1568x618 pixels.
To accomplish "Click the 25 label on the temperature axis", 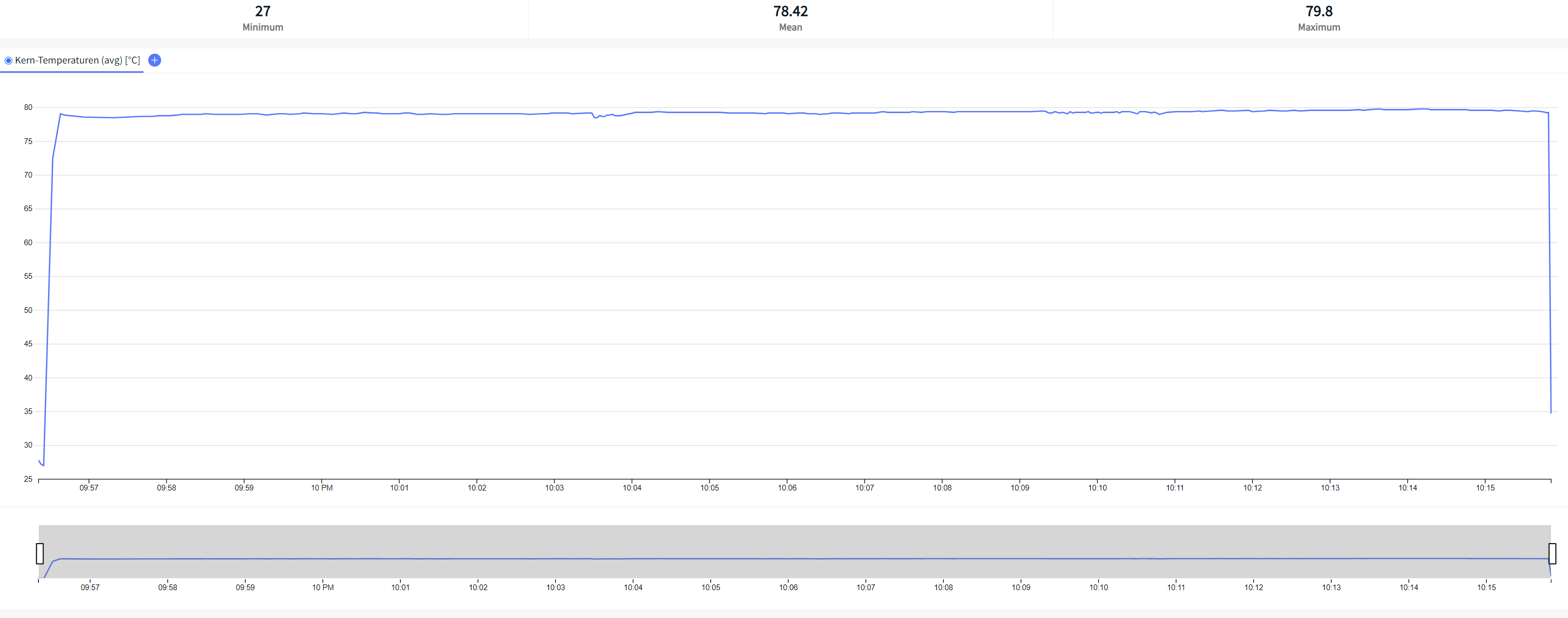I will 28,479.
